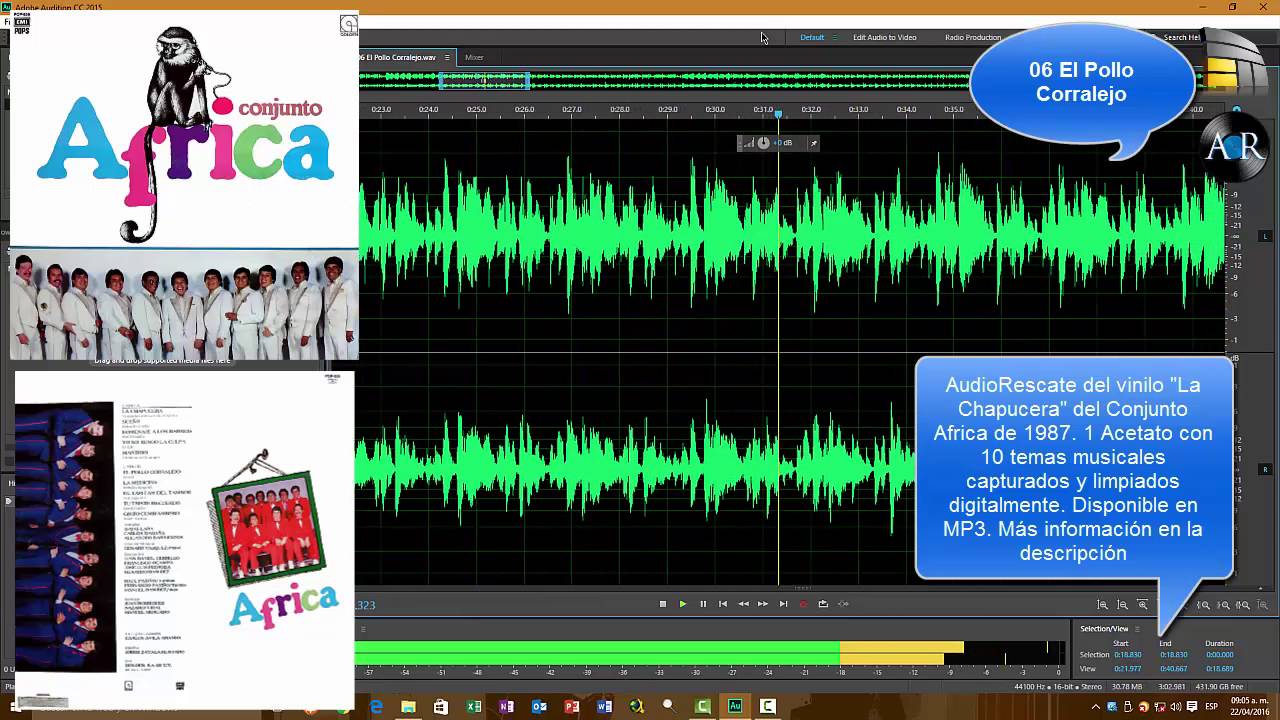Zoom in time icon in the zoom panel
1280x720 pixels.
[1142, 605]
